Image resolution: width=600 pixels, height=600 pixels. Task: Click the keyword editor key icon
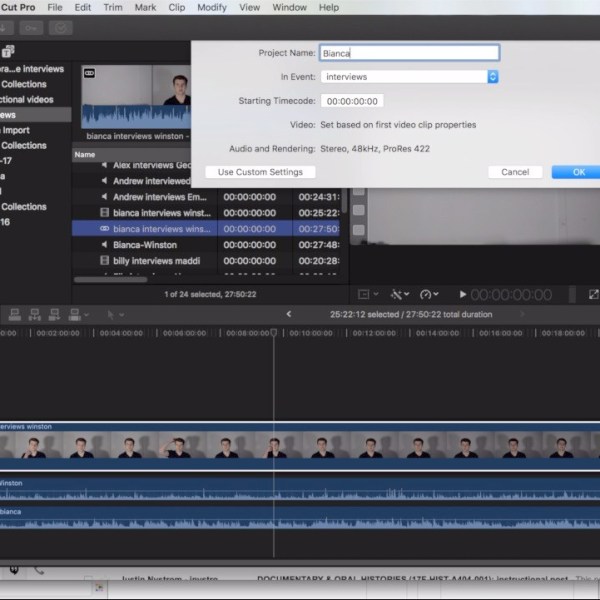click(x=33, y=28)
